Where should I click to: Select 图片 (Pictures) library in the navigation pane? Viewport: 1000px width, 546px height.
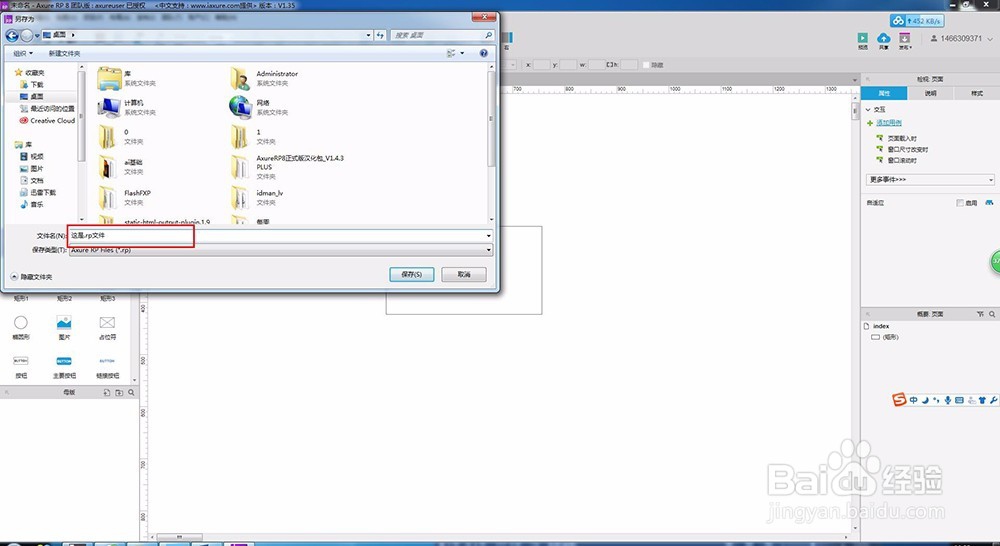32,168
